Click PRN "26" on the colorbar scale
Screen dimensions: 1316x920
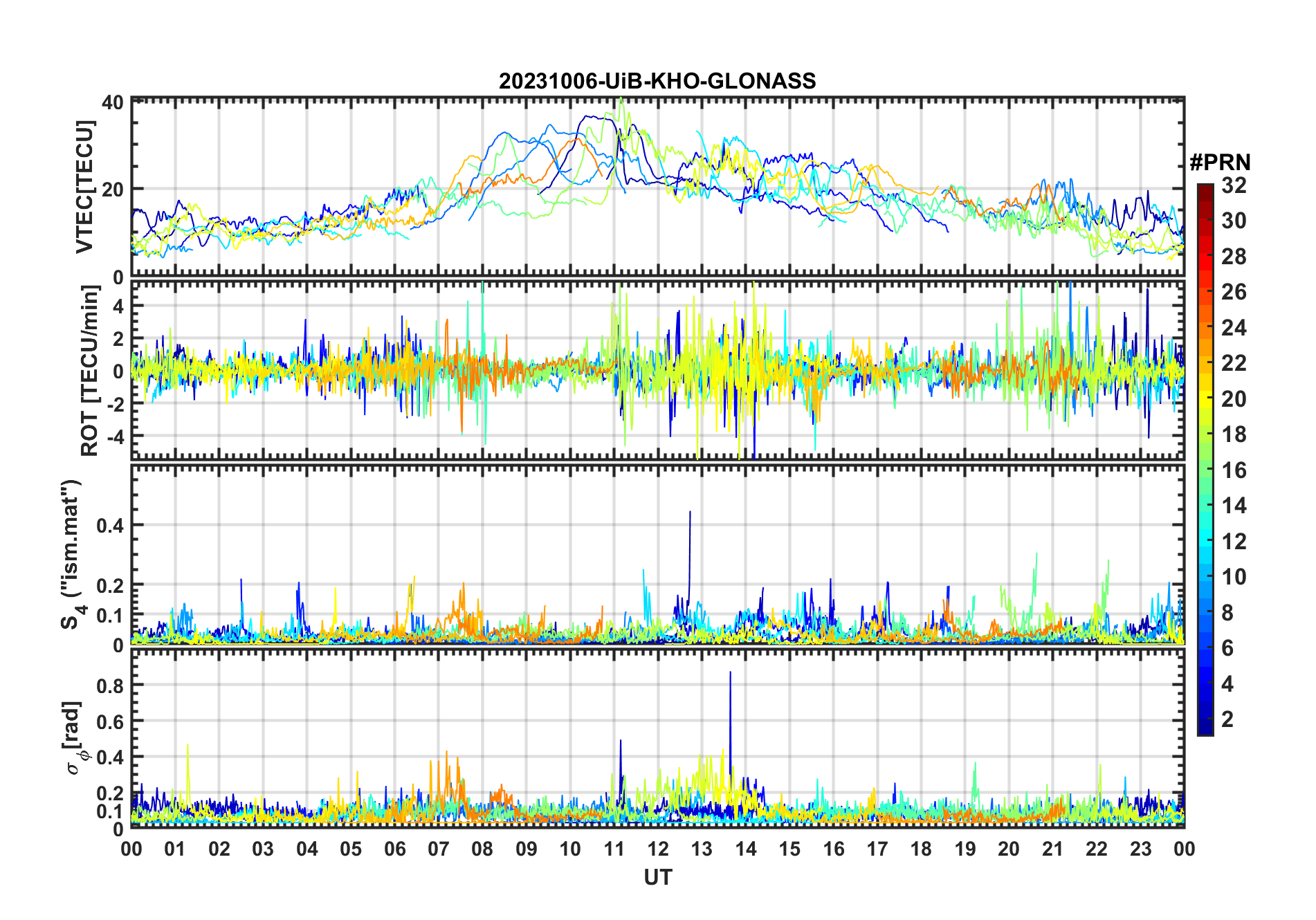(x=1234, y=292)
